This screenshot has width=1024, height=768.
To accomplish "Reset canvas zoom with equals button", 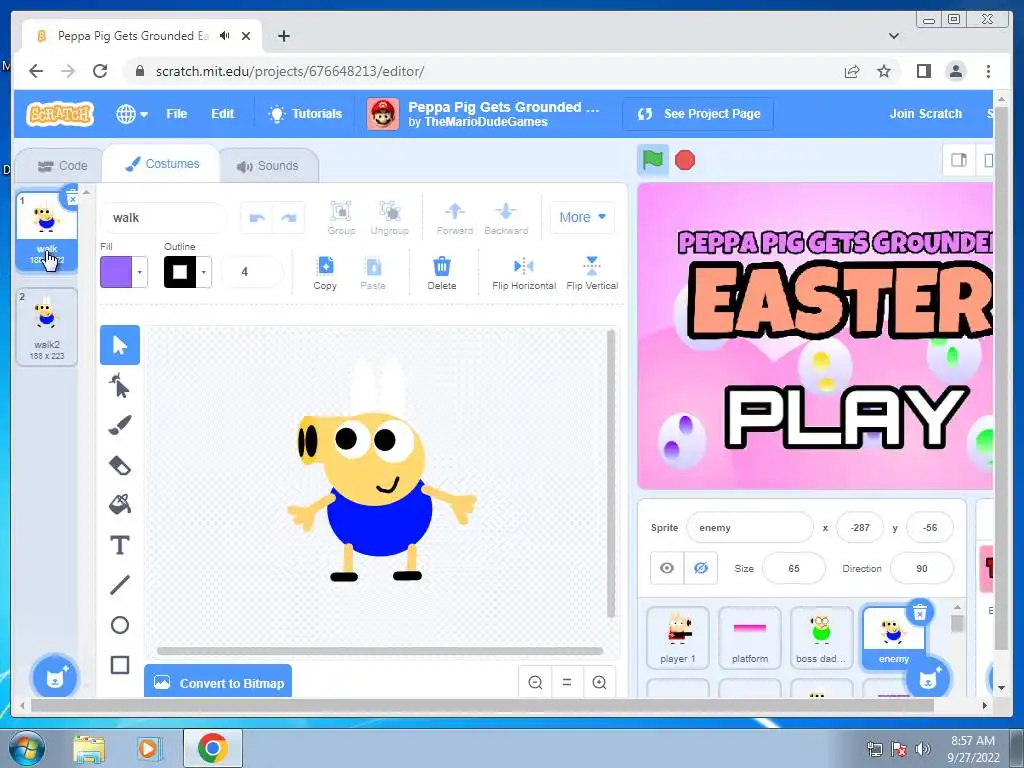I will pyautogui.click(x=567, y=682).
